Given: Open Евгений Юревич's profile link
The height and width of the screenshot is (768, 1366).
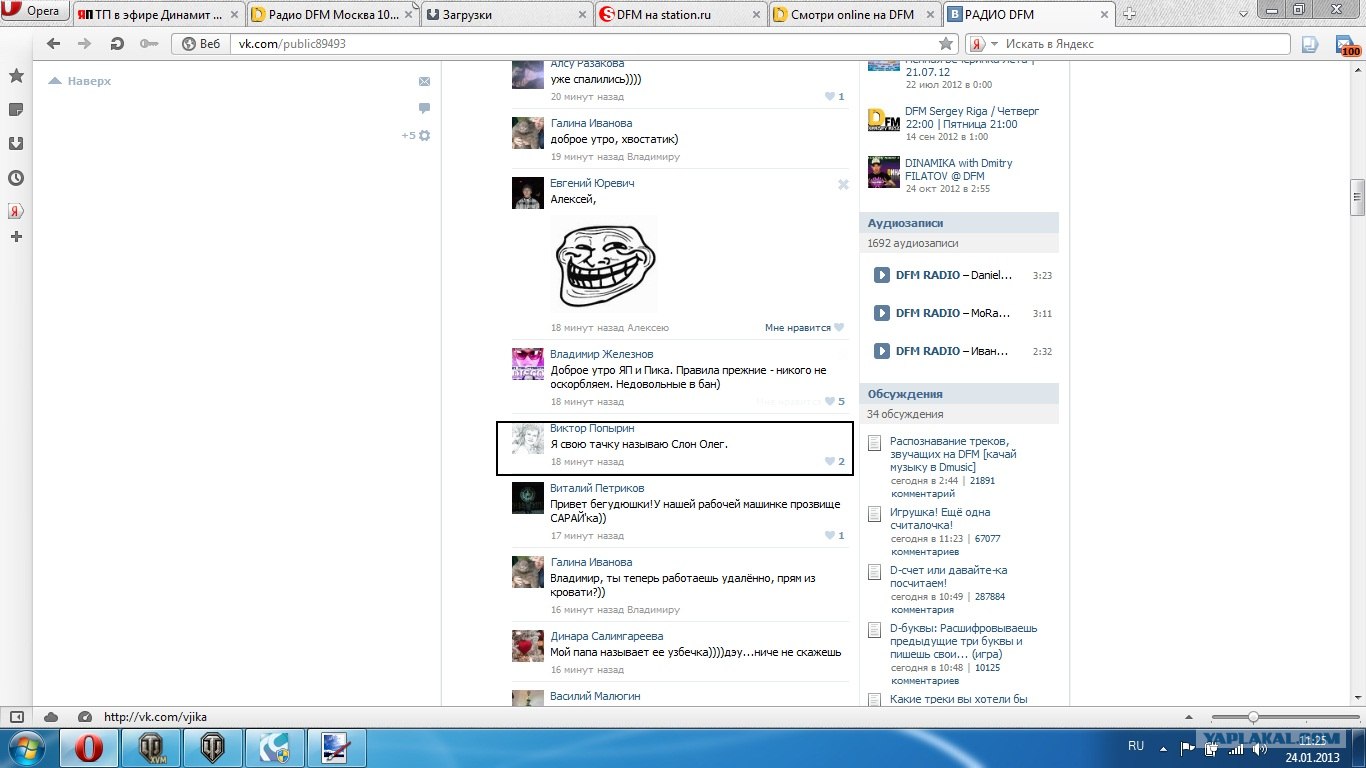Looking at the screenshot, I should point(592,183).
